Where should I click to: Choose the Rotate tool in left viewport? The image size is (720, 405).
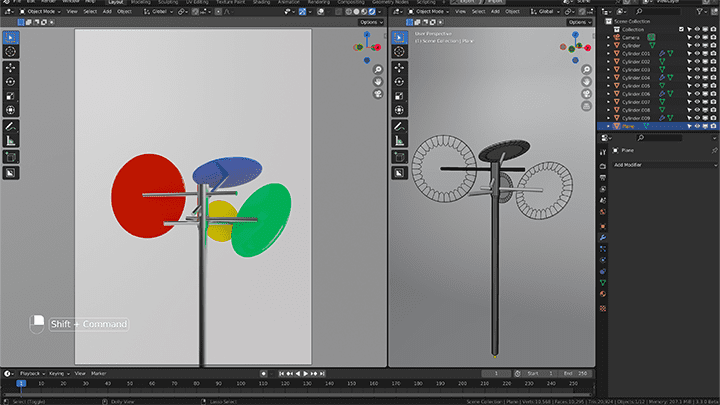coord(11,82)
